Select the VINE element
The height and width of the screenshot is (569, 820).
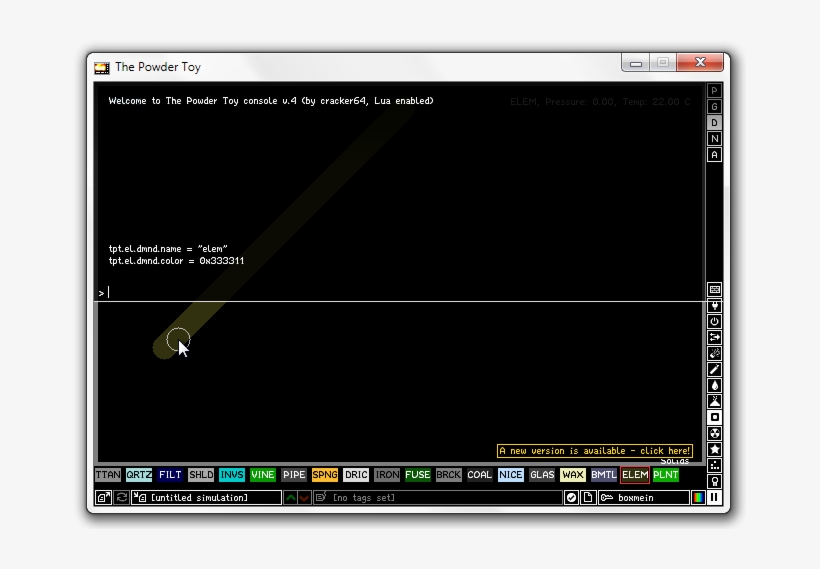tap(263, 475)
